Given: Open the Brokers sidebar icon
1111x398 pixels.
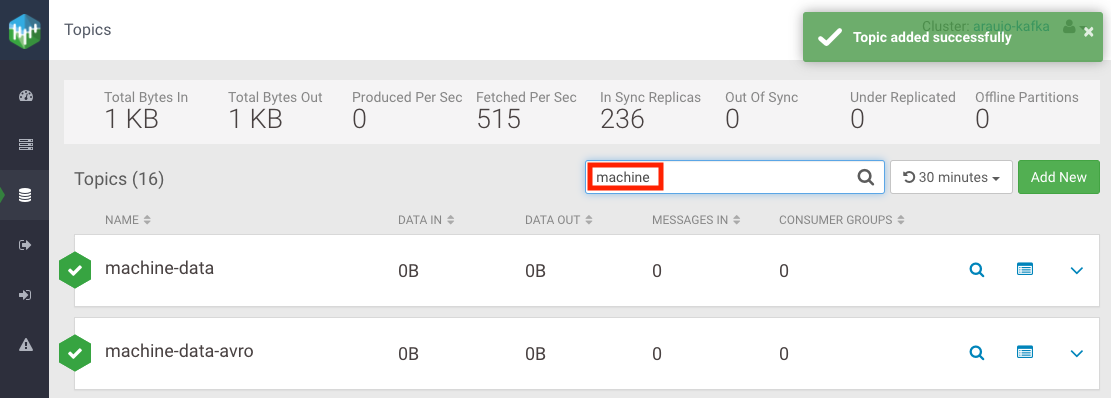Looking at the screenshot, I should pyautogui.click(x=26, y=145).
